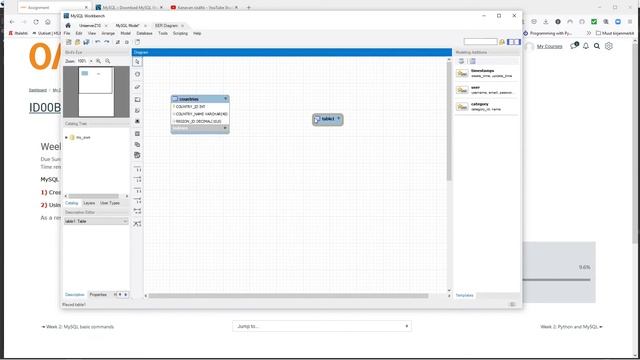Open the Bird's Eye zoom percentage dropdown

point(91,61)
